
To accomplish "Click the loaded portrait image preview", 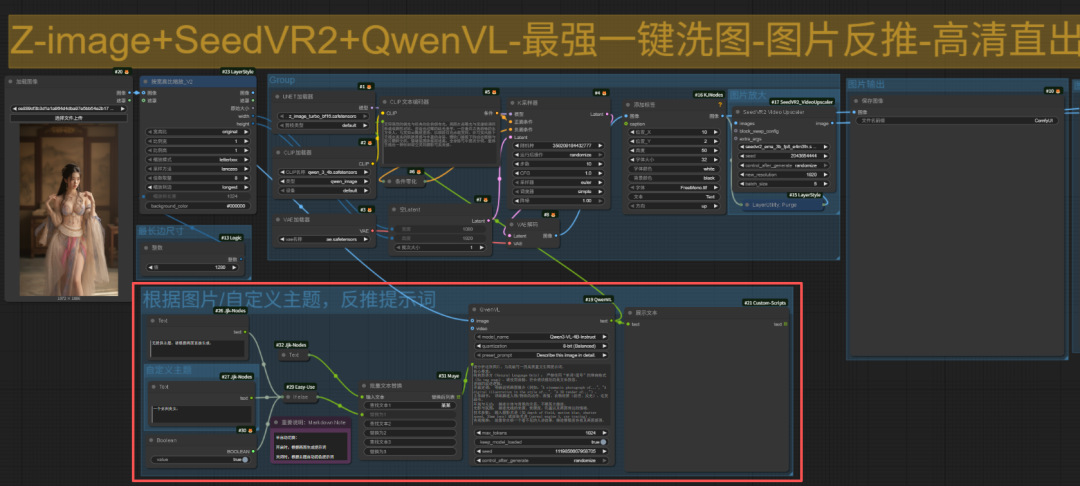I will [x=68, y=211].
